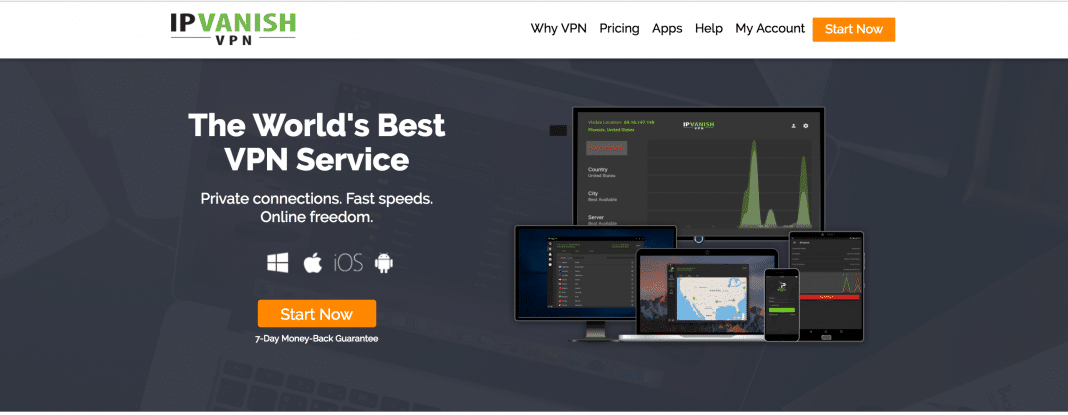Image resolution: width=1068 pixels, height=415 pixels.
Task: Click the Country label on the TV screen
Action: point(597,169)
